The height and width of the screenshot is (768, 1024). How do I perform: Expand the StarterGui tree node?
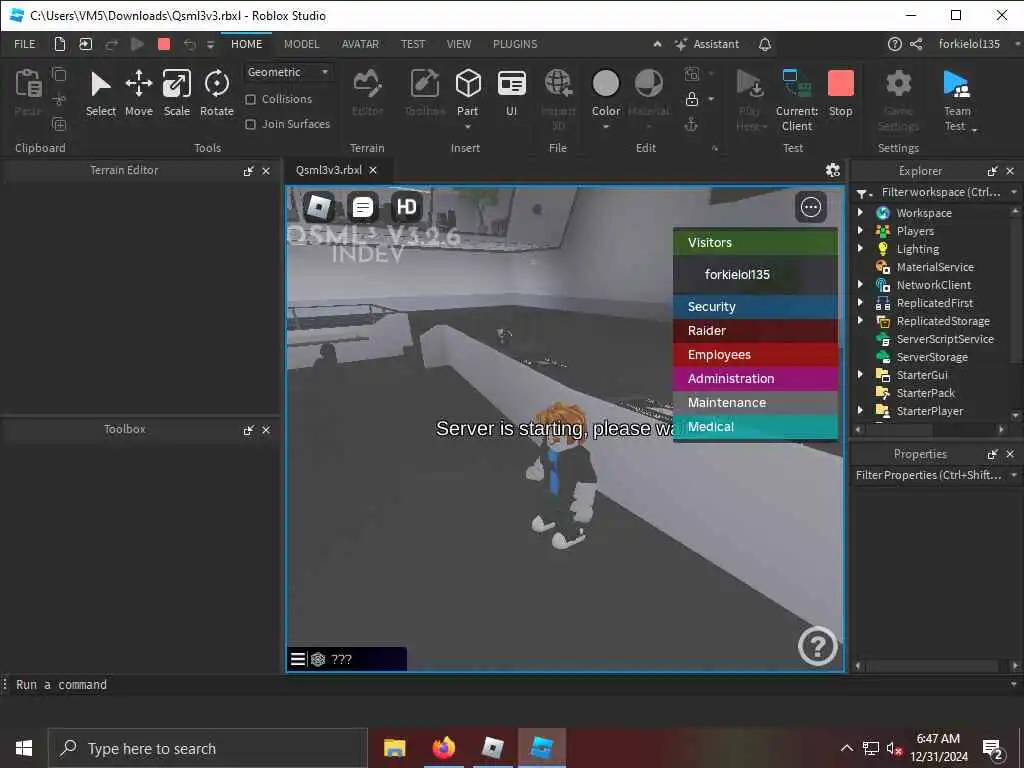860,374
